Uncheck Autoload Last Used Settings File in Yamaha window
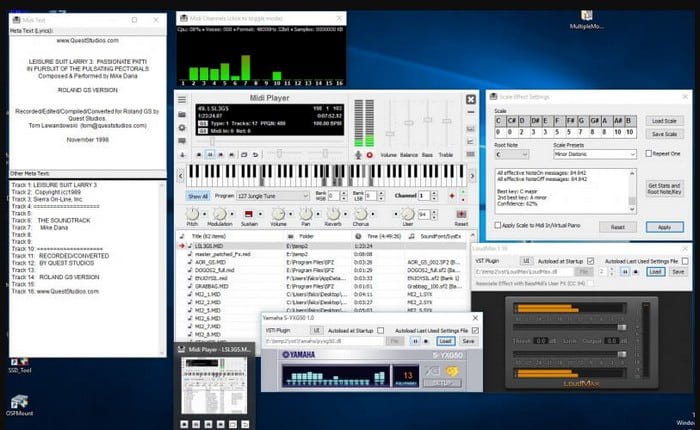 coord(475,330)
